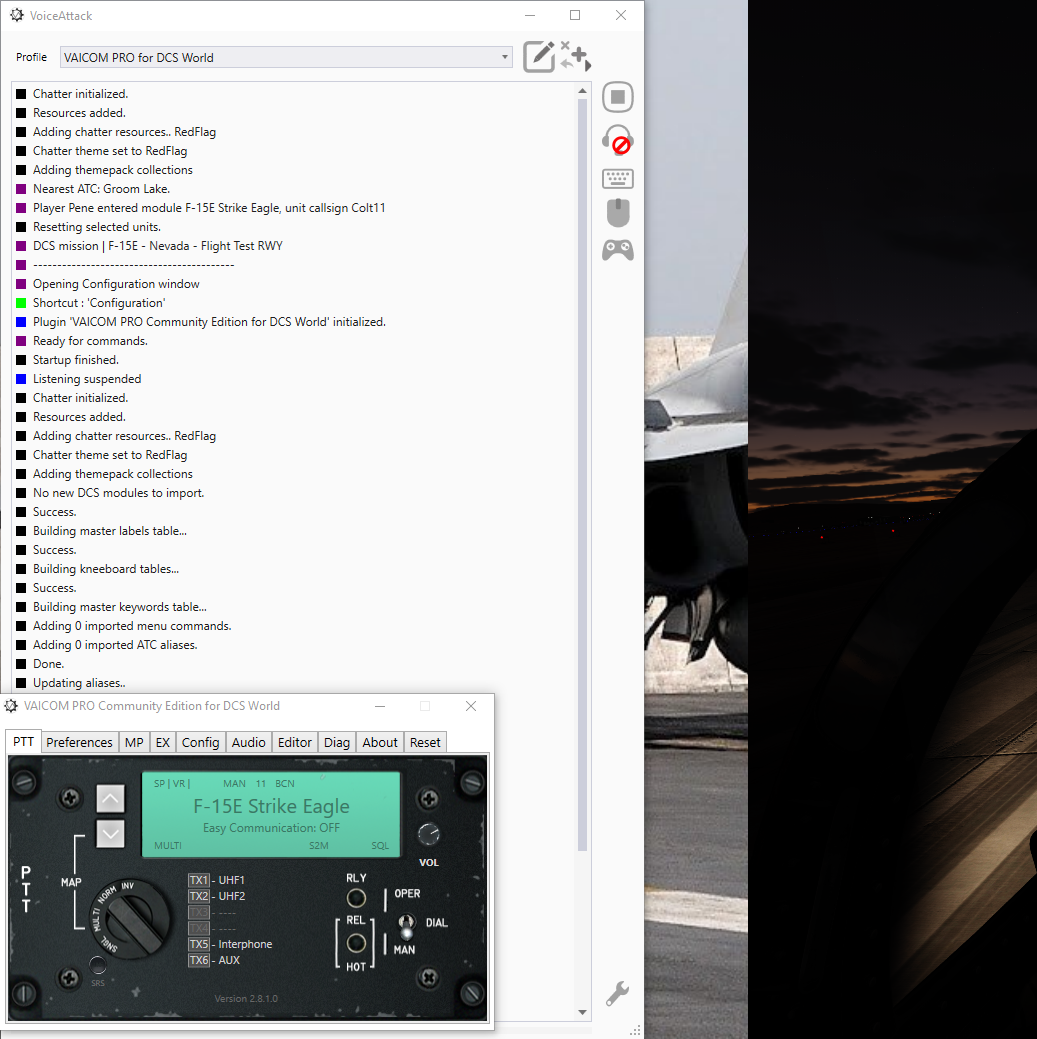Screen dimensions: 1037x1039
Task: Toggle the REL/HOT round button
Action: point(356,943)
